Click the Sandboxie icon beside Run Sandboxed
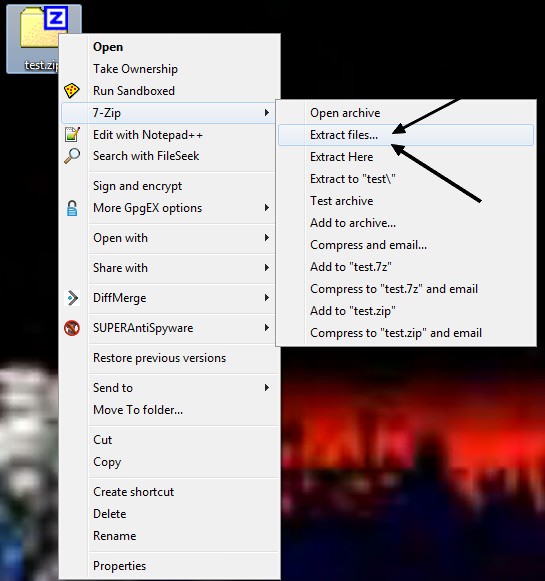Viewport: 545px width, 581px height. pyautogui.click(x=72, y=91)
